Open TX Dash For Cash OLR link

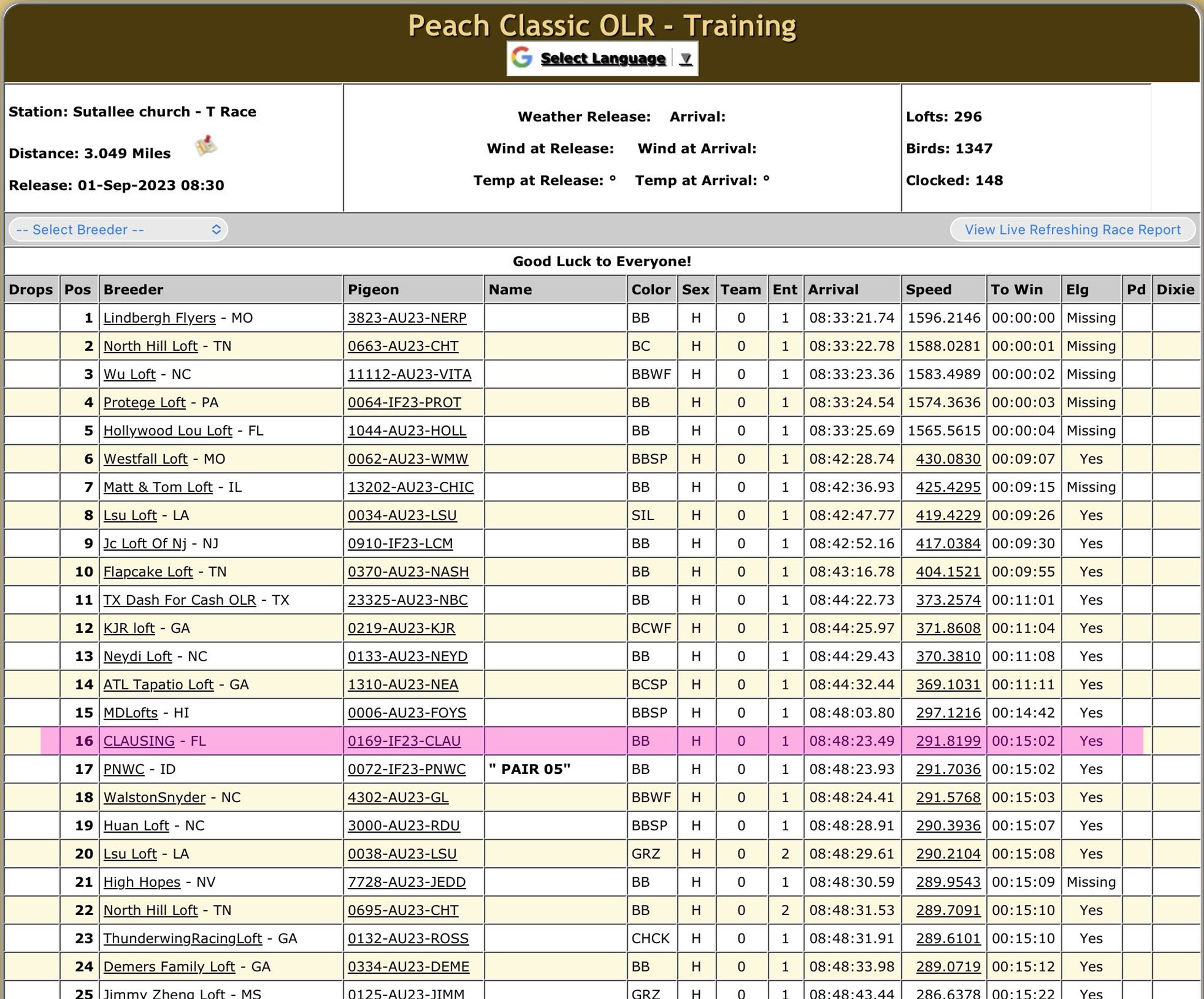click(x=179, y=600)
